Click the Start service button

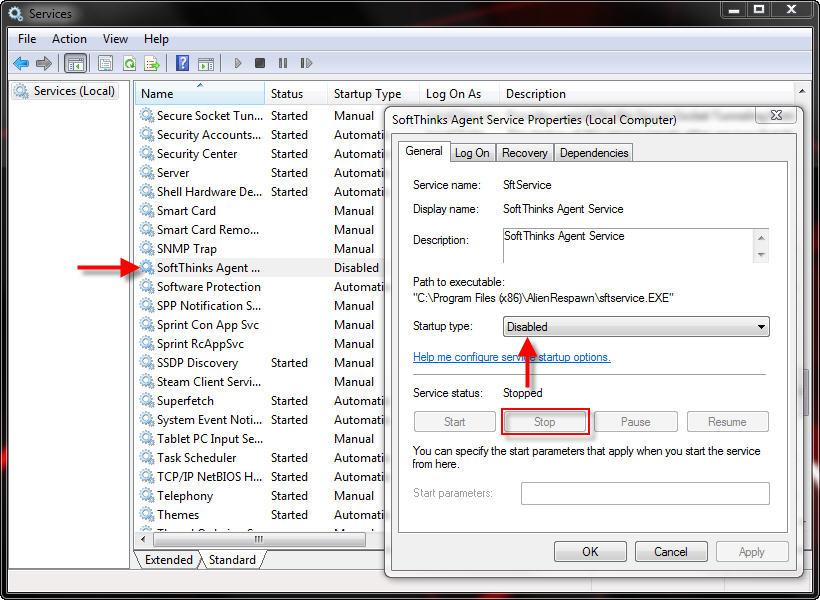tap(454, 422)
